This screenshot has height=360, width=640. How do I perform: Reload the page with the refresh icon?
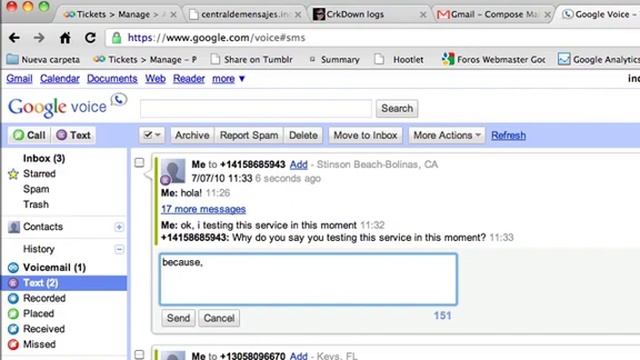[x=90, y=38]
